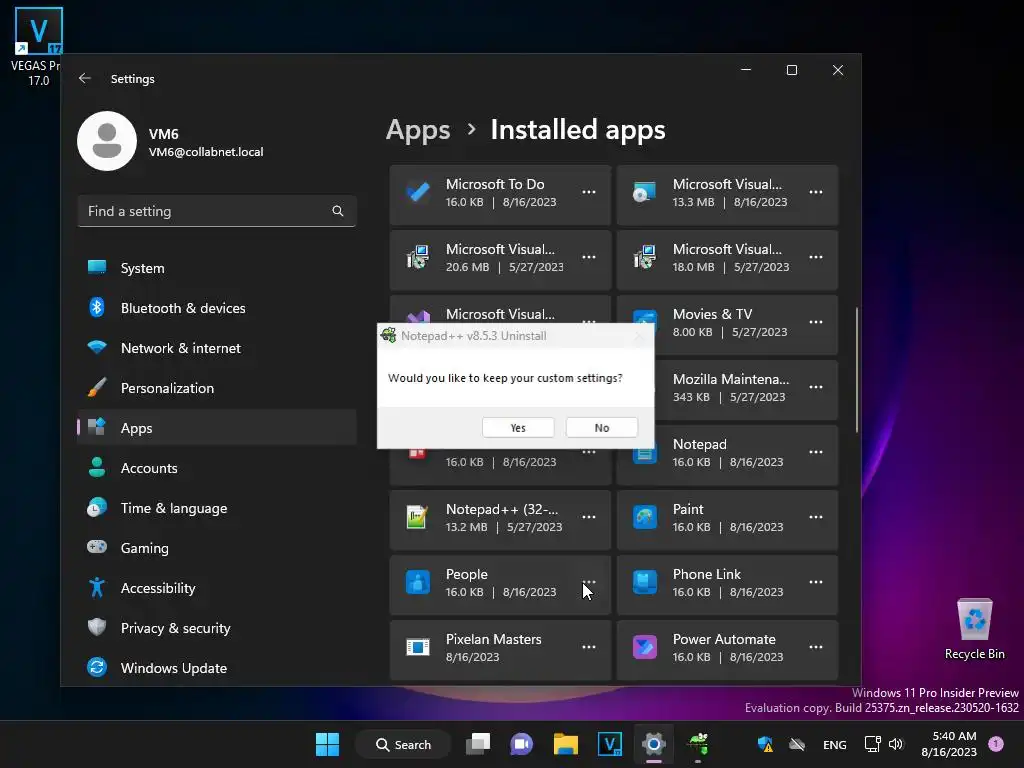Screen dimensions: 1024x768
Task: Click the Gaming controller icon
Action: coord(97,547)
